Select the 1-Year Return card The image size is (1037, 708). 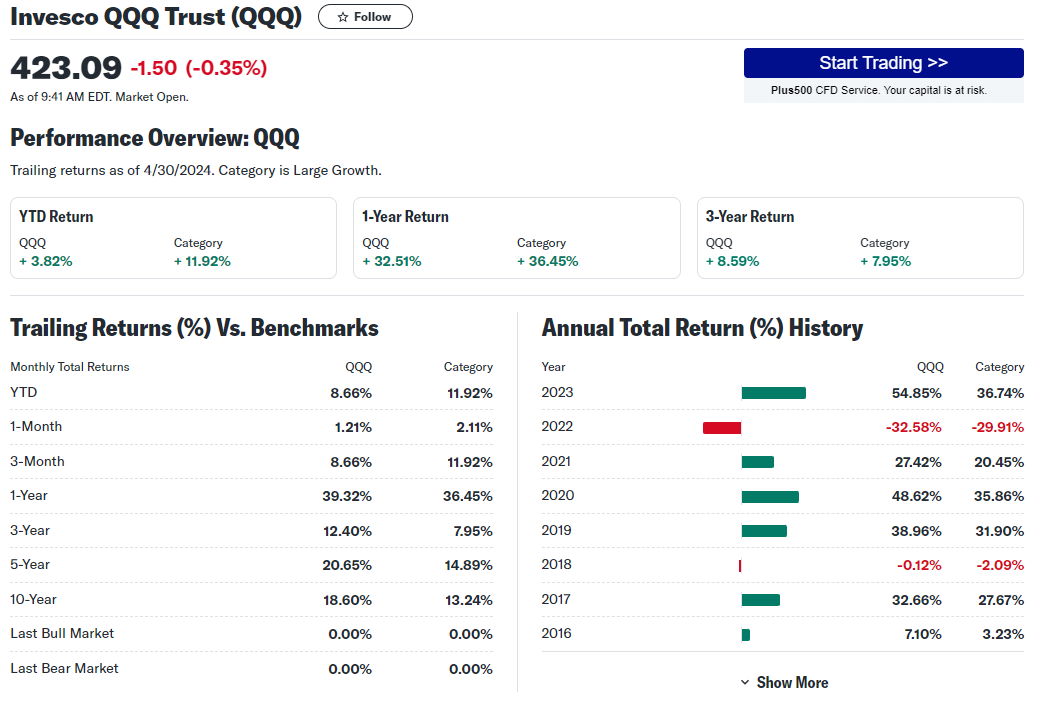coord(516,238)
